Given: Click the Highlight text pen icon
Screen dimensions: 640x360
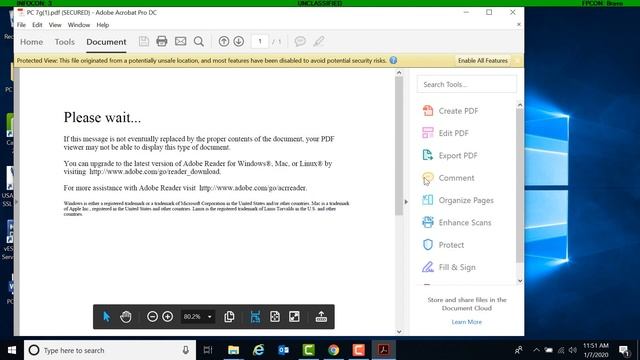Looking at the screenshot, I should pos(319,41).
